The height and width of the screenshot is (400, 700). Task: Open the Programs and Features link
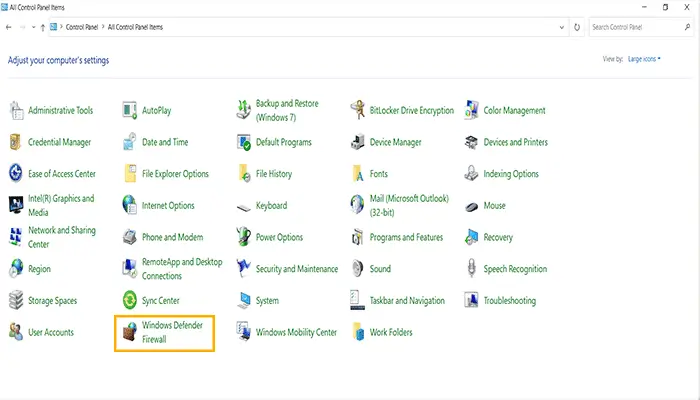(x=406, y=237)
